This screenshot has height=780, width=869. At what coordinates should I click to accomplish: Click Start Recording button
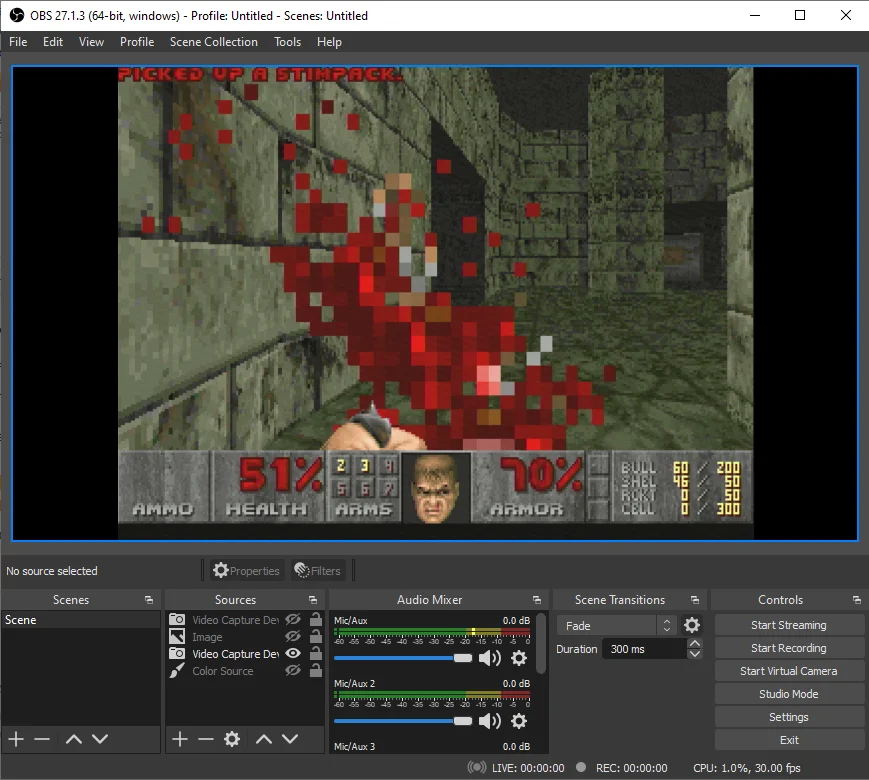(788, 648)
